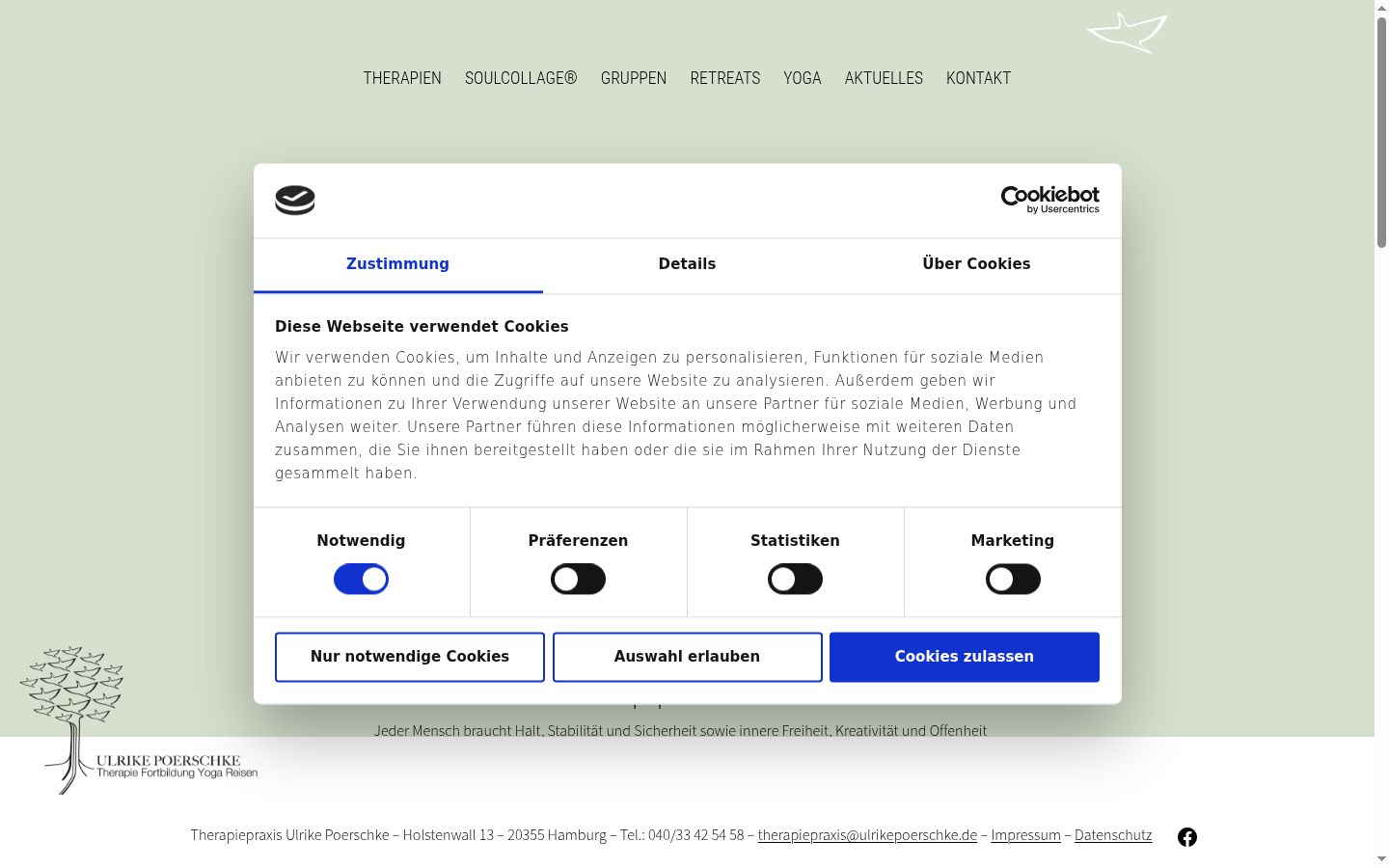Click the white bird logo at the top
This screenshot has width=1389, height=868.
1127,33
